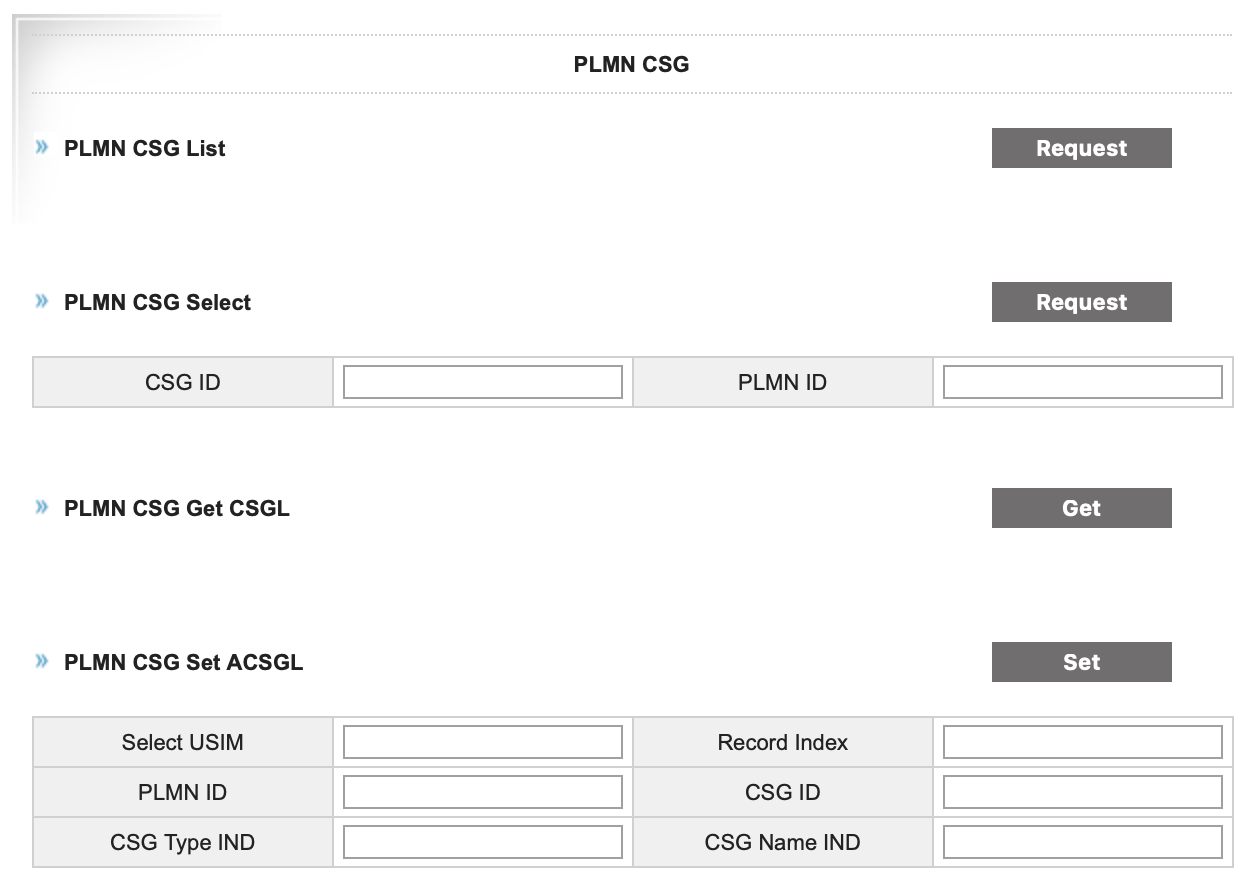
Task: Focus the PLMN ID field in Set ACSGL
Action: [483, 792]
